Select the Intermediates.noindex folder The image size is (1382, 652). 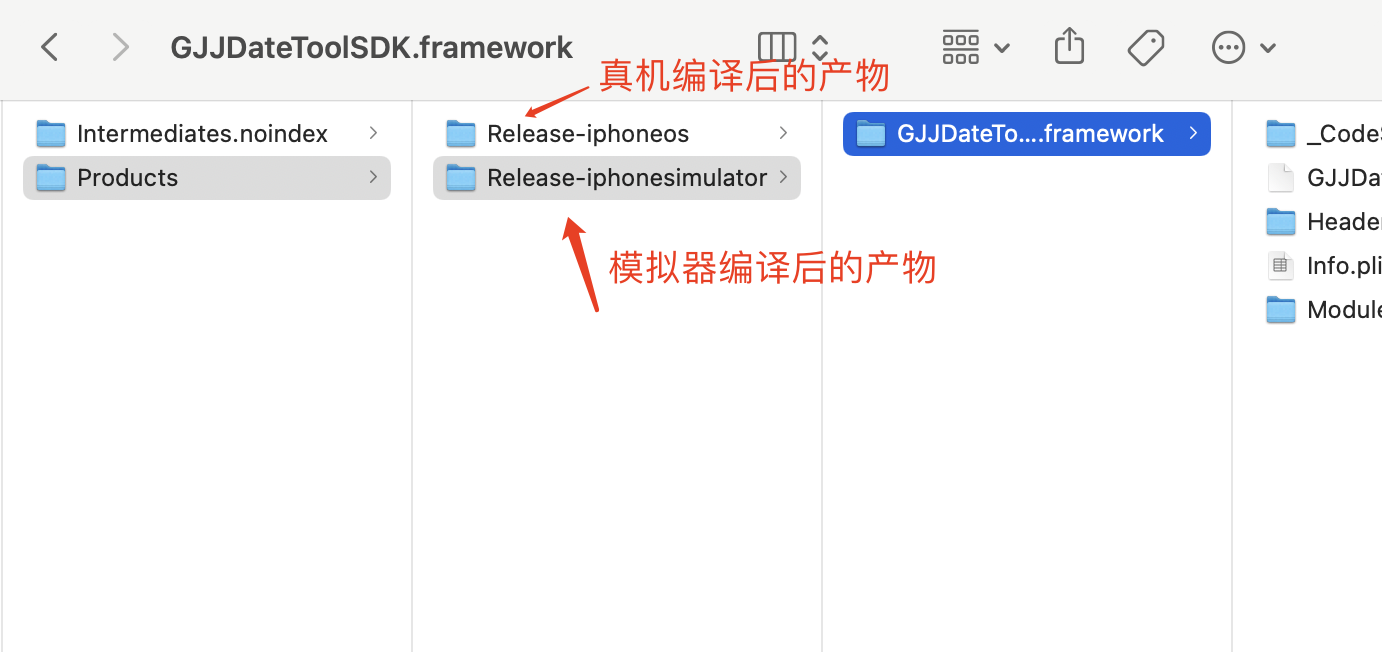coord(207,133)
